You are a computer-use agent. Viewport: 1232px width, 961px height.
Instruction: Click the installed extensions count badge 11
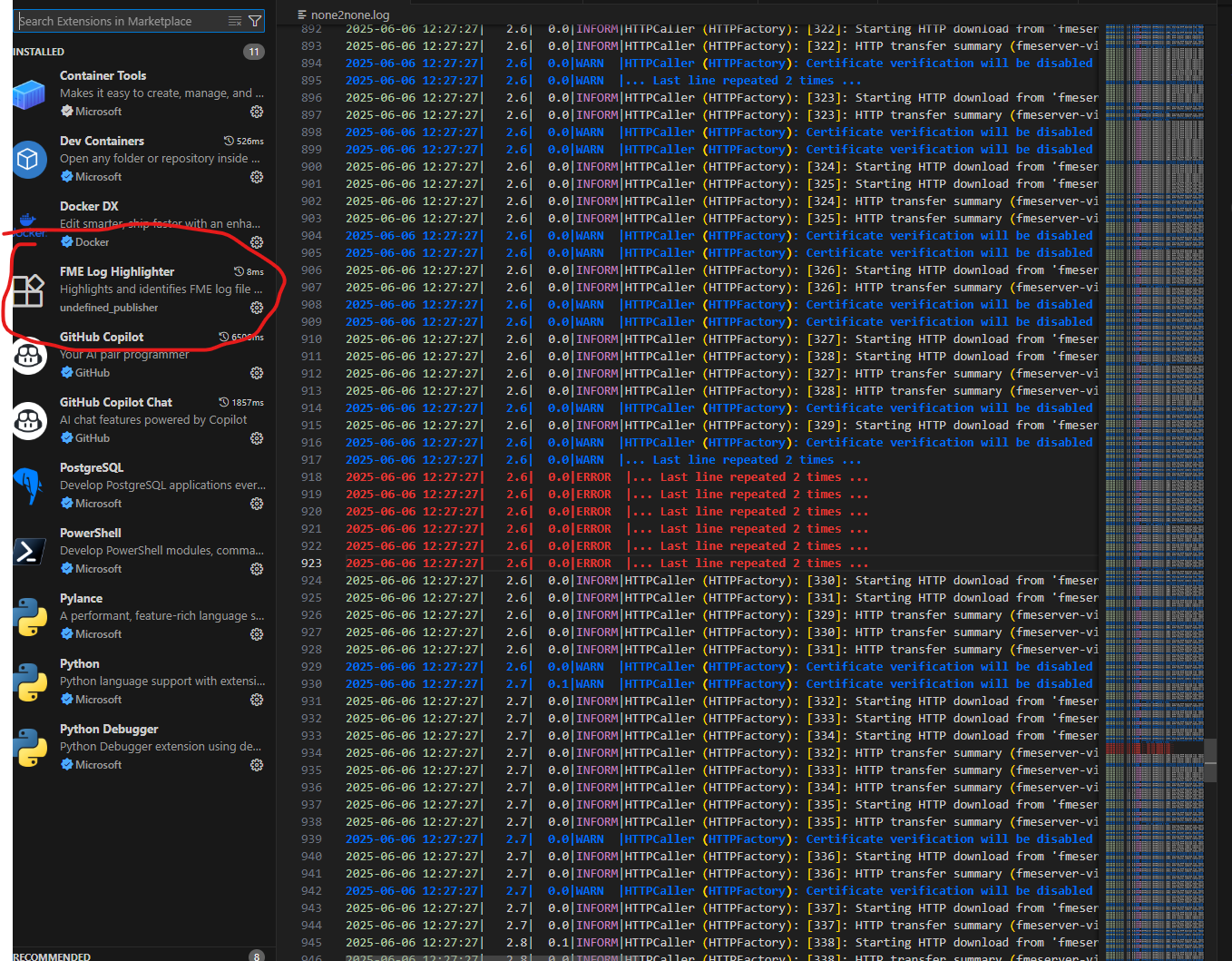click(x=254, y=52)
